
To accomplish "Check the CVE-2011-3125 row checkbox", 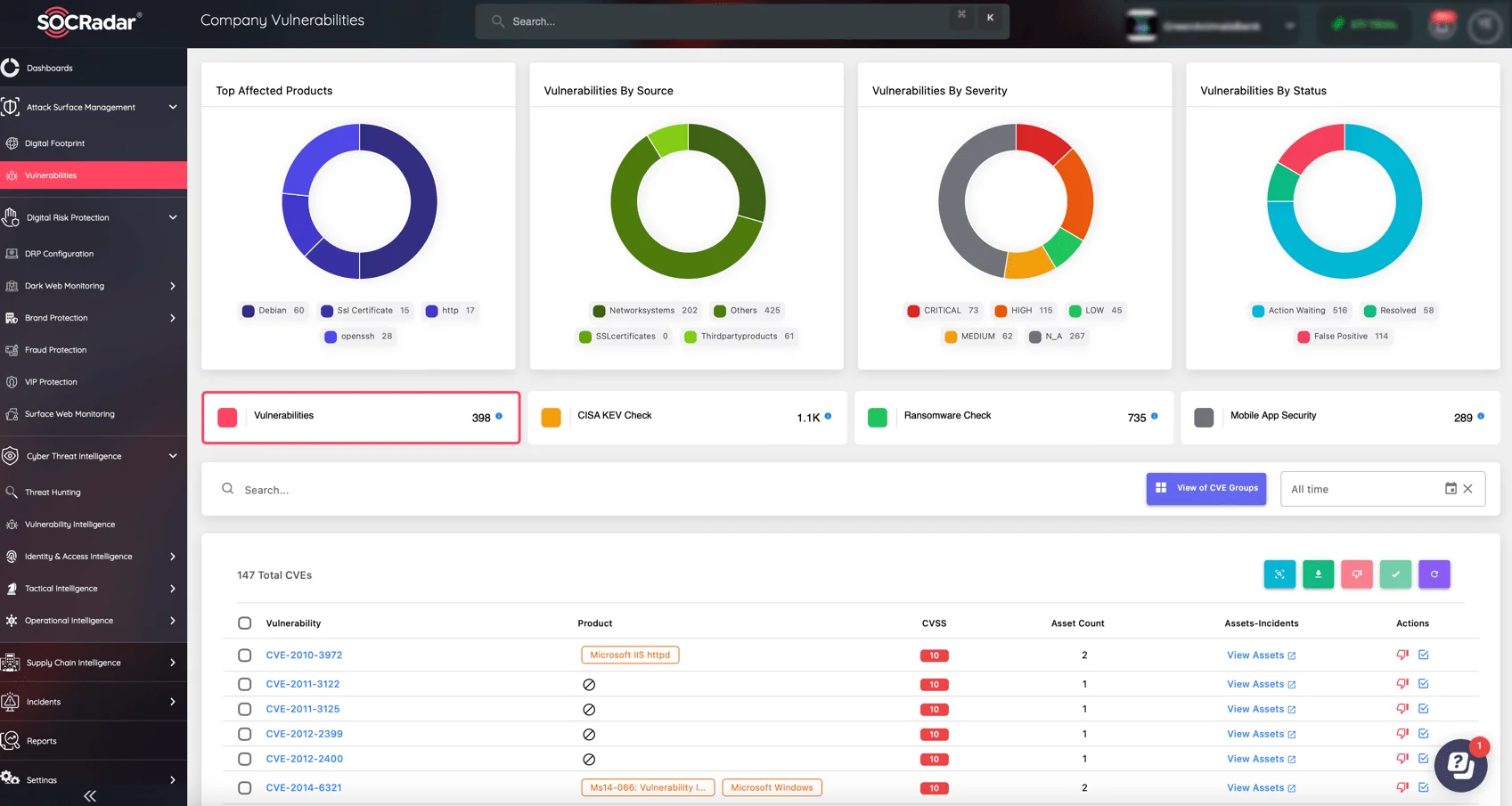I will coord(245,710).
